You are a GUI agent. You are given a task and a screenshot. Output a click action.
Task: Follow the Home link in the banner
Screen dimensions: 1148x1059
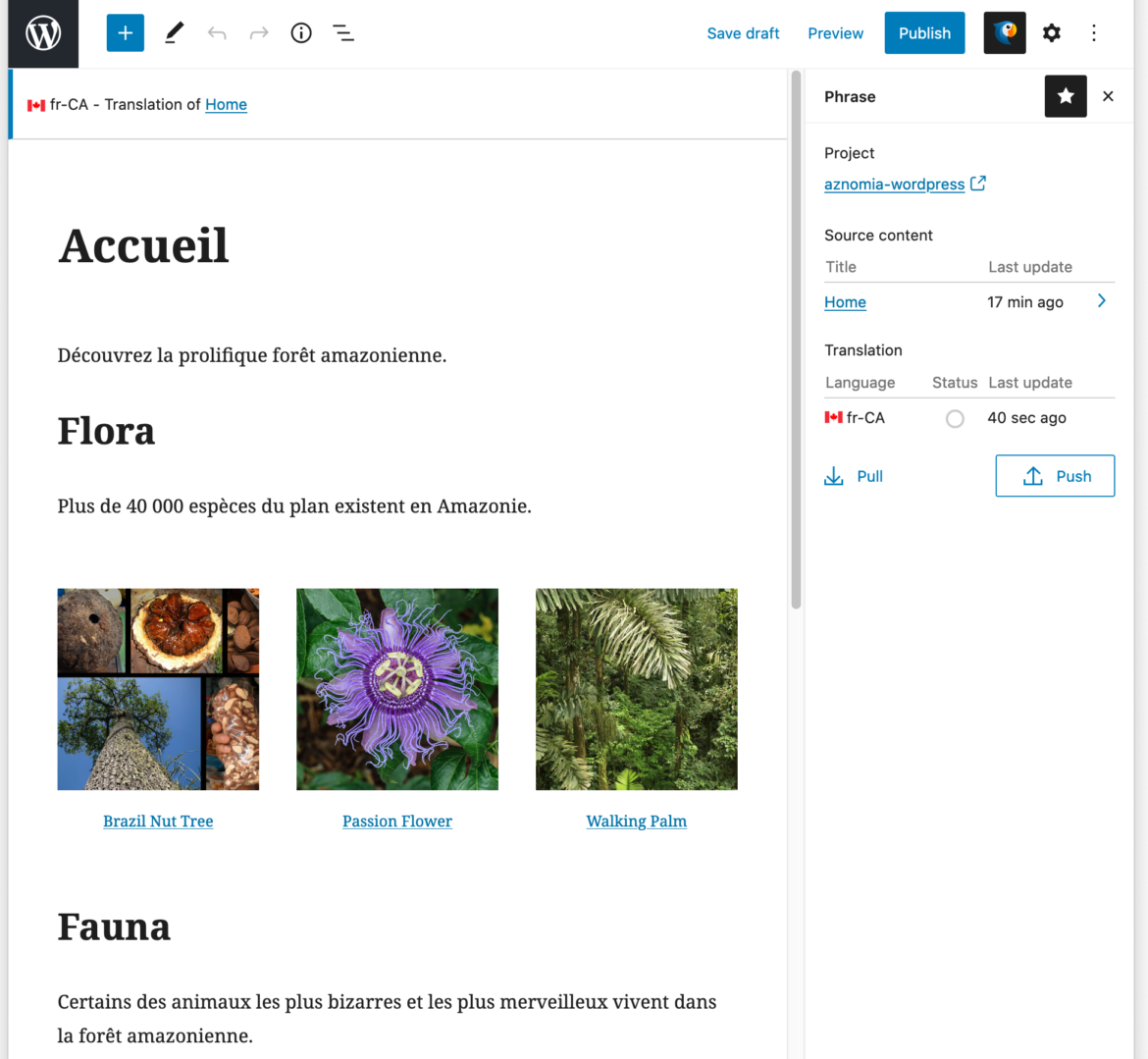point(226,104)
